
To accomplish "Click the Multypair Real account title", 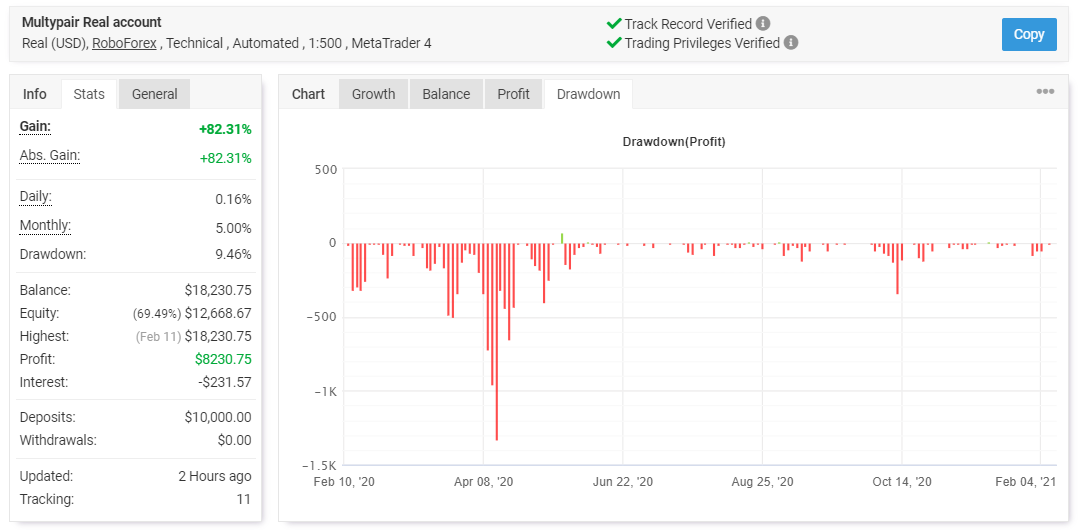I will [92, 23].
